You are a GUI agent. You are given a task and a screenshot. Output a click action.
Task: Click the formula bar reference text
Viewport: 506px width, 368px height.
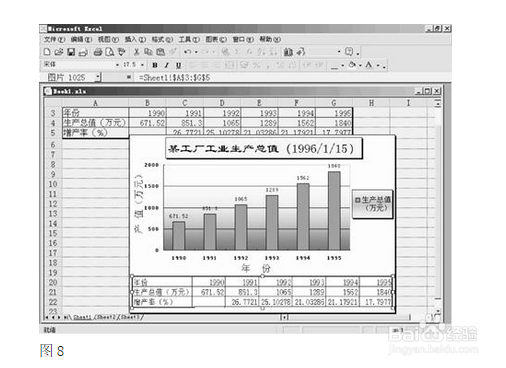coord(174,78)
